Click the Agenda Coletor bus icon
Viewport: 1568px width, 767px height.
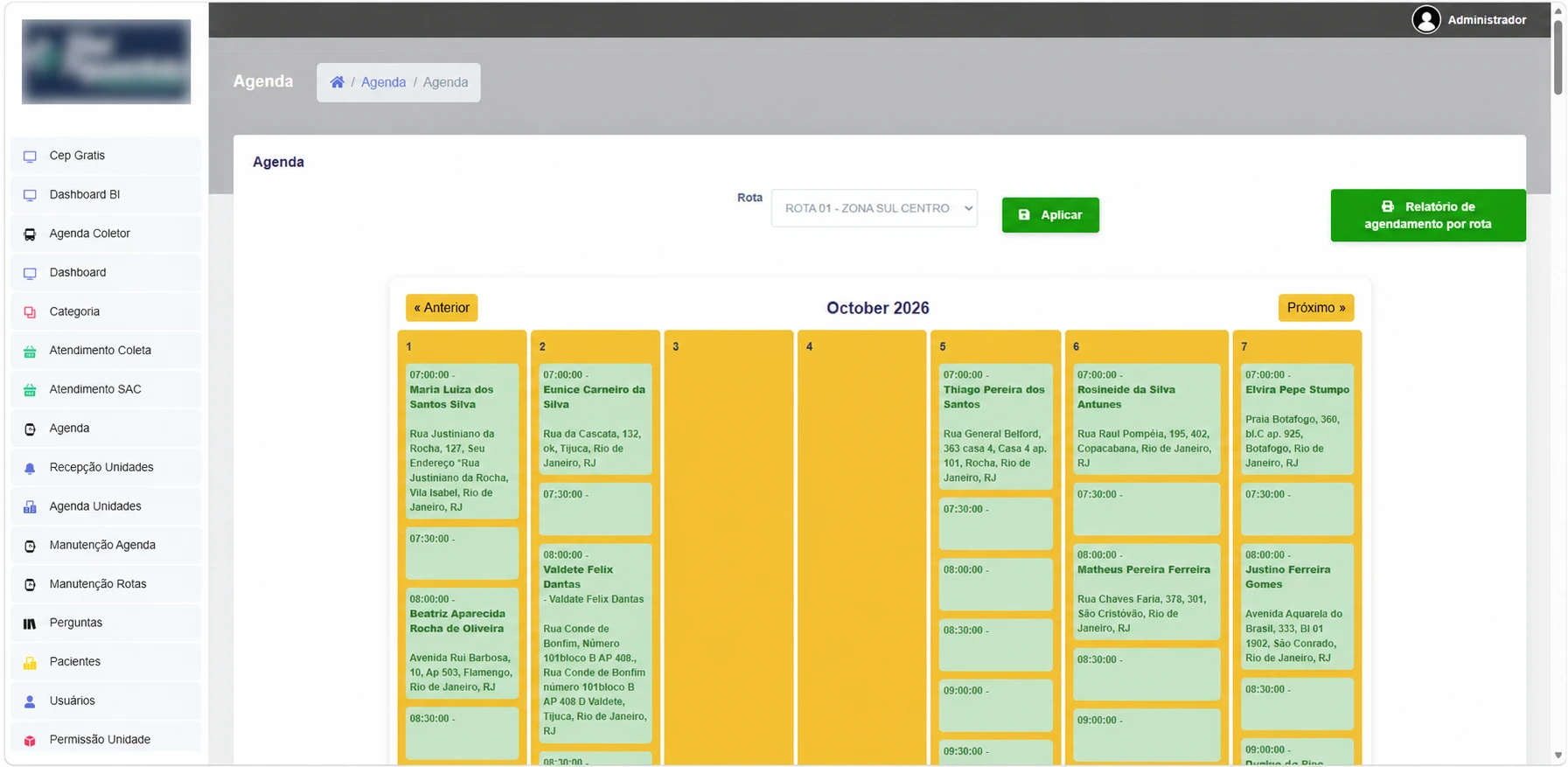[x=30, y=234]
